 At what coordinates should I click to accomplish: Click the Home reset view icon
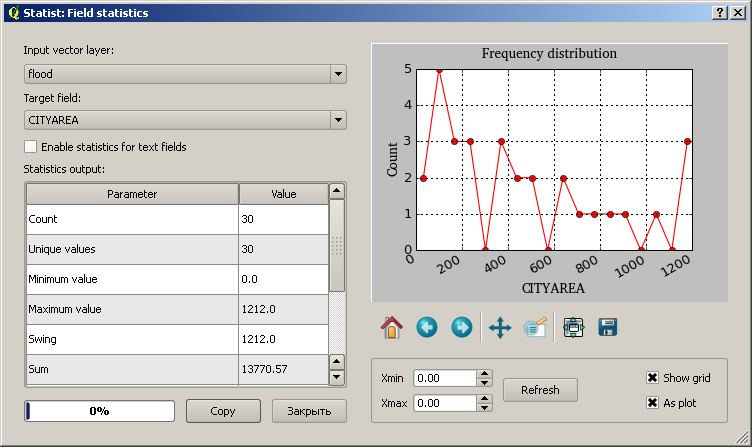click(392, 328)
